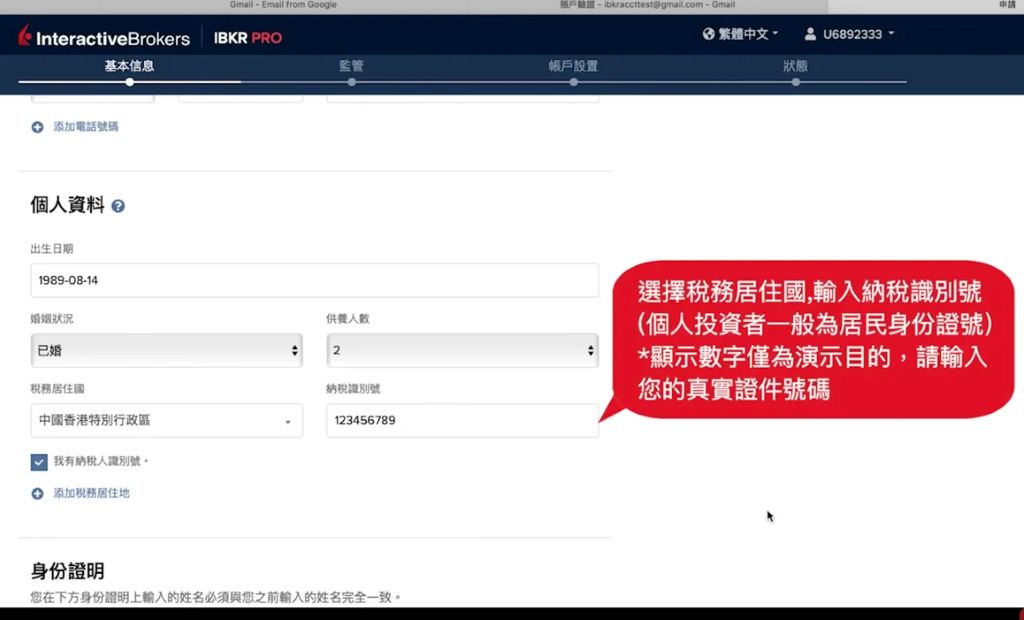Click the 出生日期 date field
Viewport: 1024px width, 620px height.
pyautogui.click(x=314, y=280)
